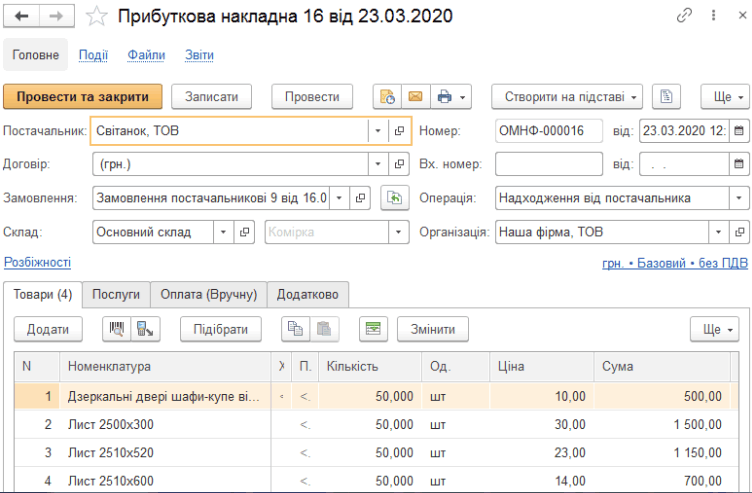Screen dimensions: 752x493
Task: Expand the Організація dropdown list
Action: click(x=718, y=232)
